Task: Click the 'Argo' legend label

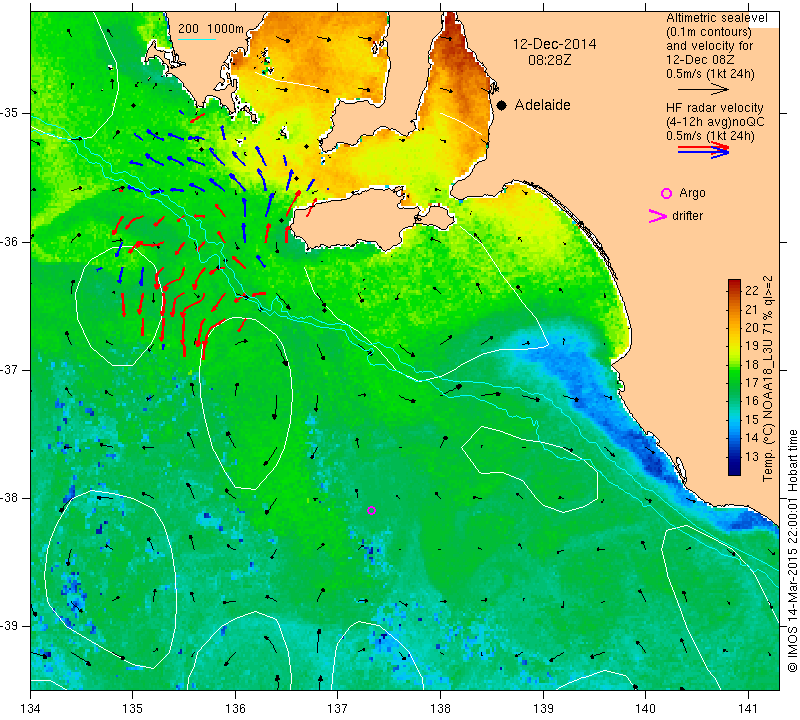Action: (x=692, y=193)
